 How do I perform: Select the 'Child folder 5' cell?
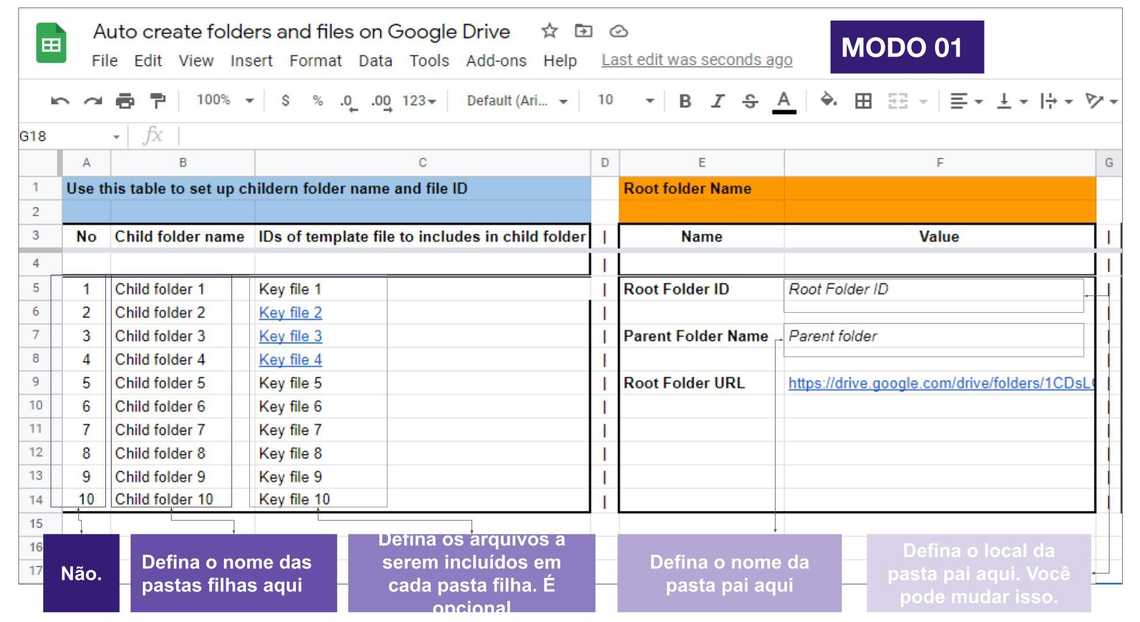coord(182,383)
